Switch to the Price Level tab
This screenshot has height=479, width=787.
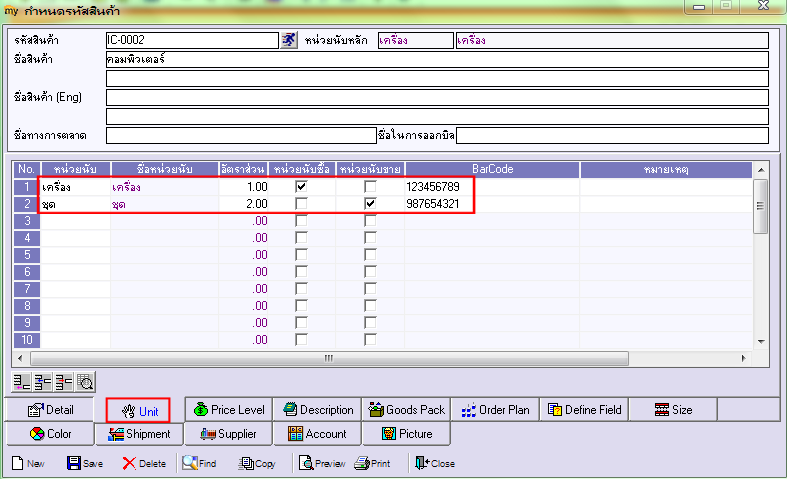(x=228, y=409)
